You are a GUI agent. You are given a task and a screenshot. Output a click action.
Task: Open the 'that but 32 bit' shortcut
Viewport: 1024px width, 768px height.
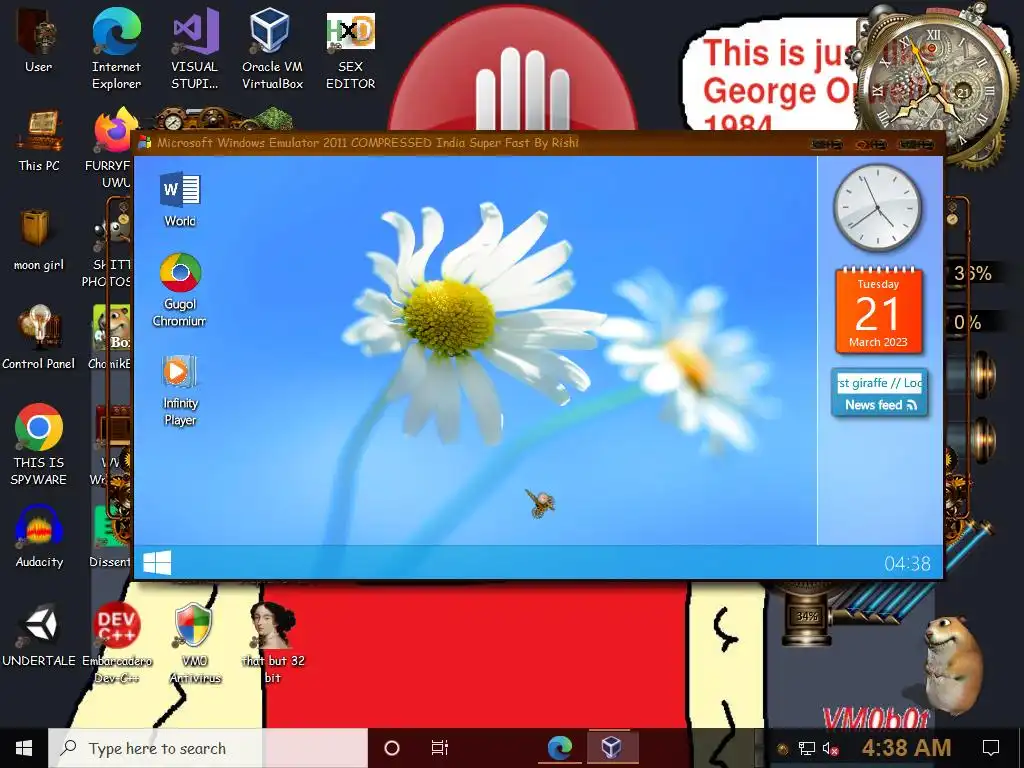(x=273, y=643)
